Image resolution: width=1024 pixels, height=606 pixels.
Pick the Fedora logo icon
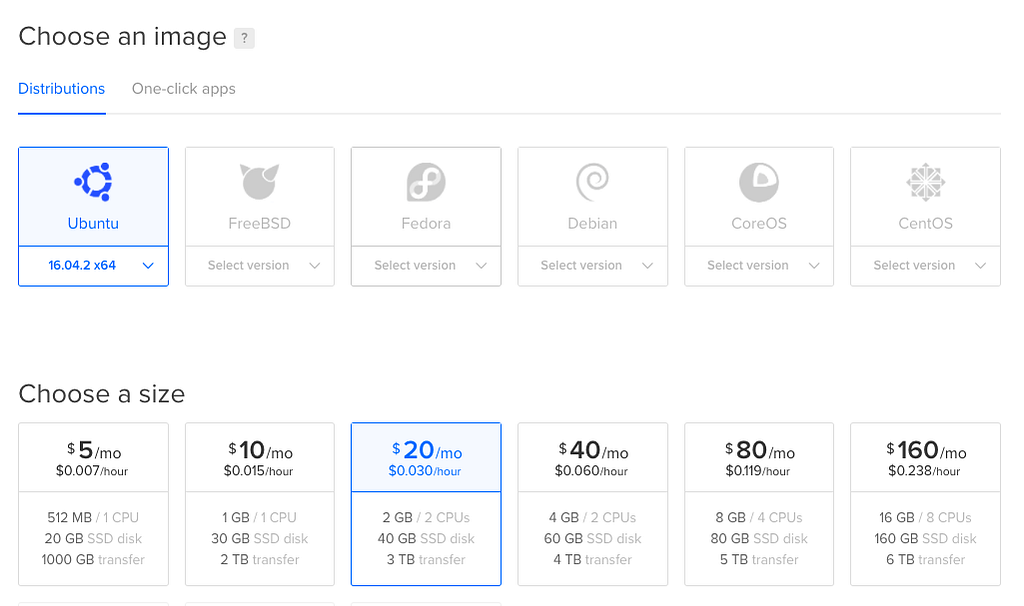point(426,182)
